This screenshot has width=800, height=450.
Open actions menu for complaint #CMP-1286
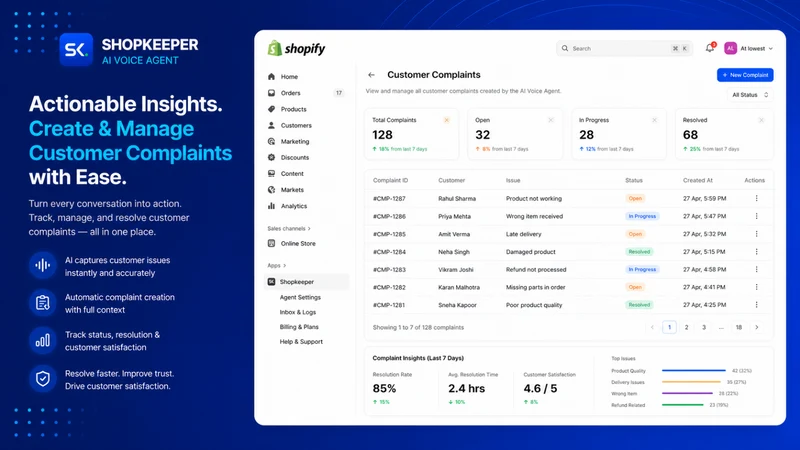pos(757,216)
